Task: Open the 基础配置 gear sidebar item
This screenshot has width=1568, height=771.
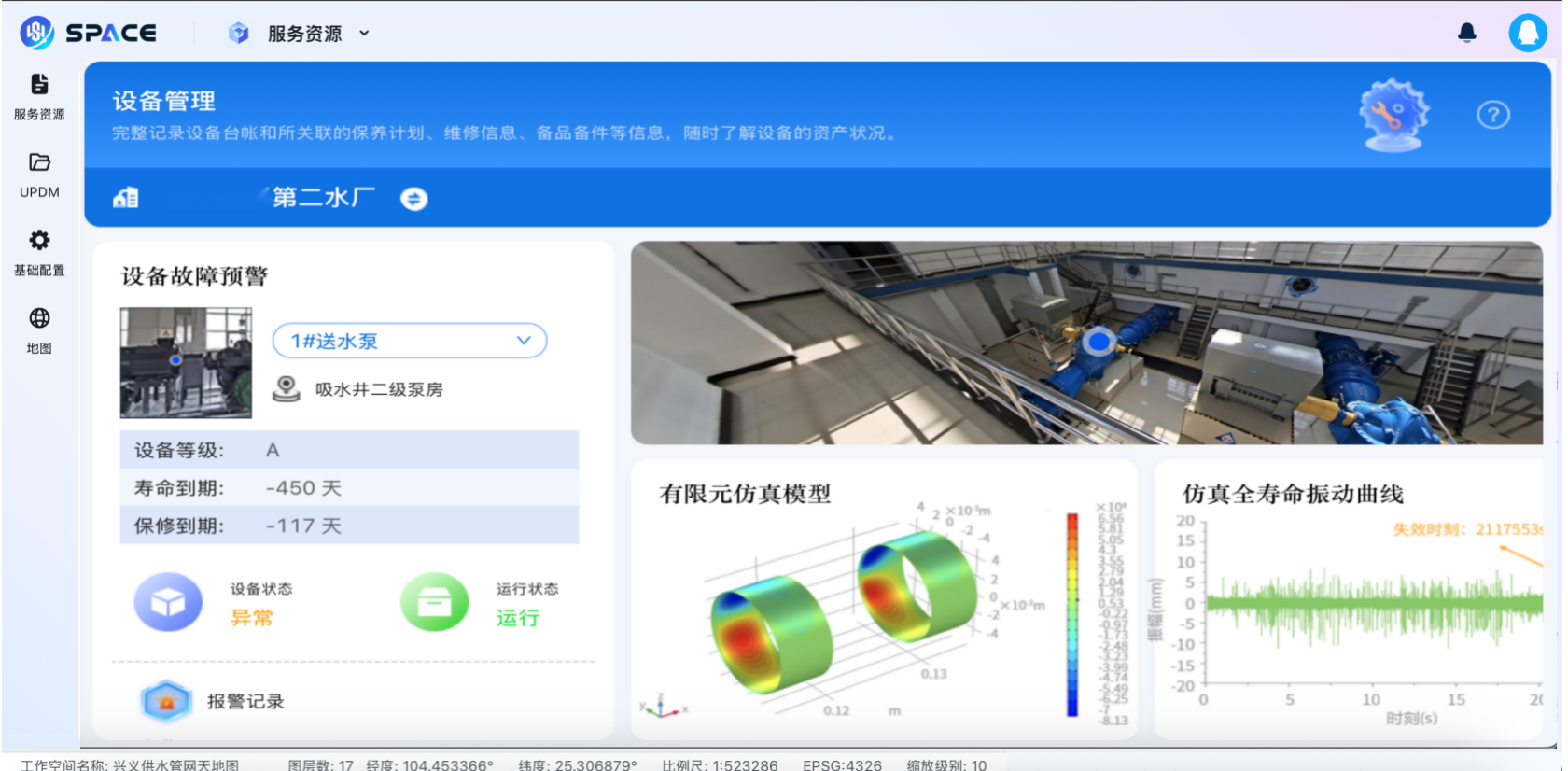Action: (x=39, y=253)
